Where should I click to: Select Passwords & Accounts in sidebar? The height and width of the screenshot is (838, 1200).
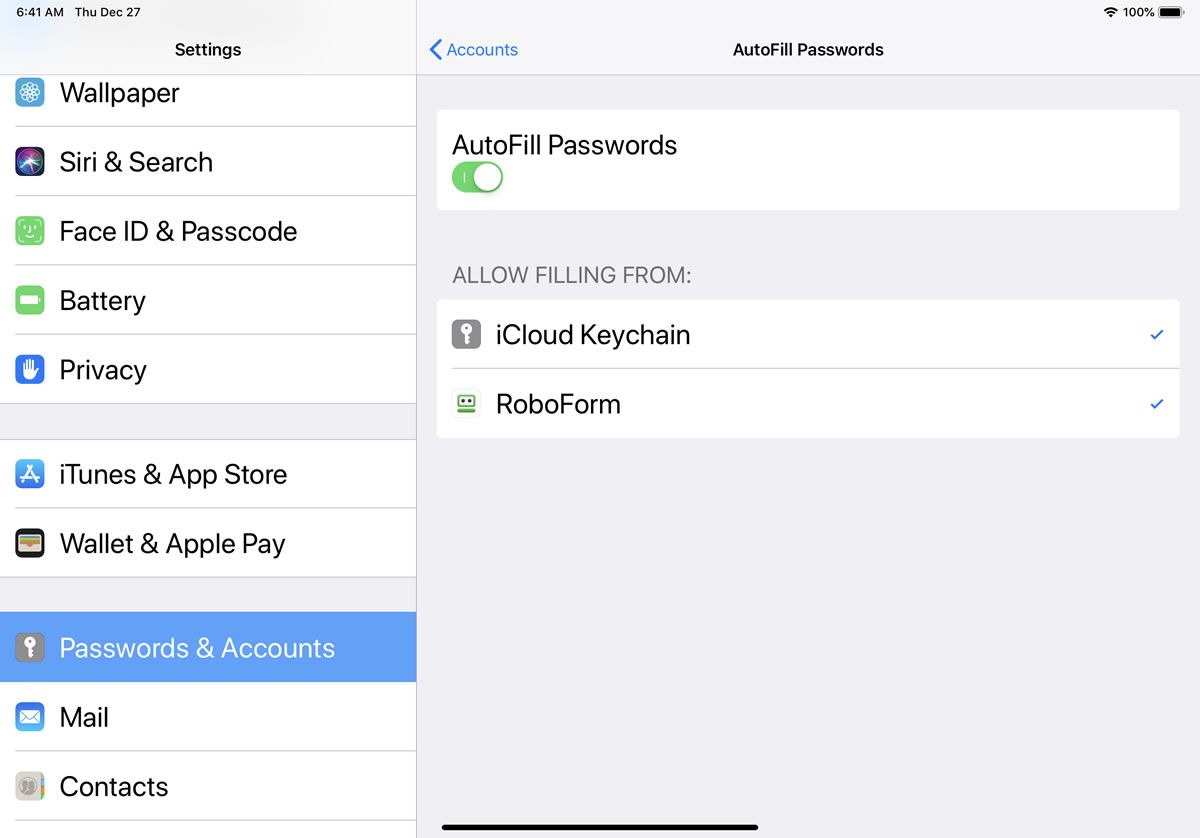[x=208, y=648]
